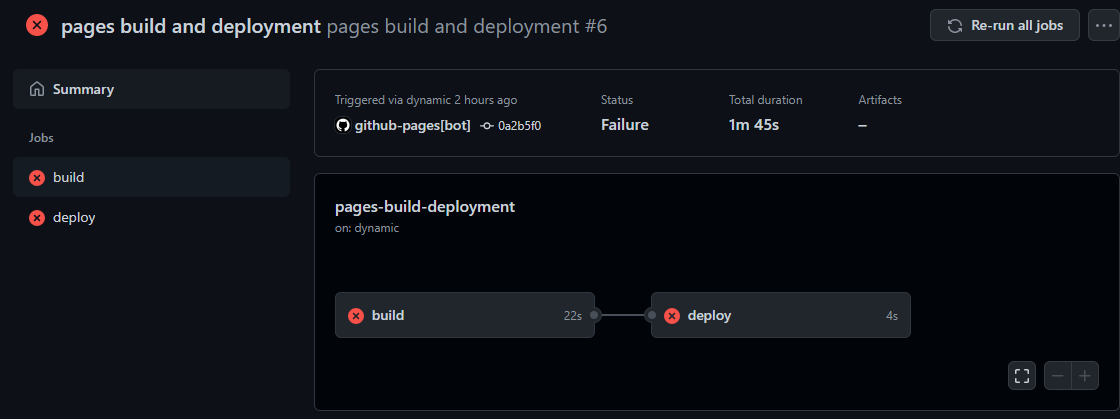Click the failed status icon beside deploy job

(x=37, y=218)
